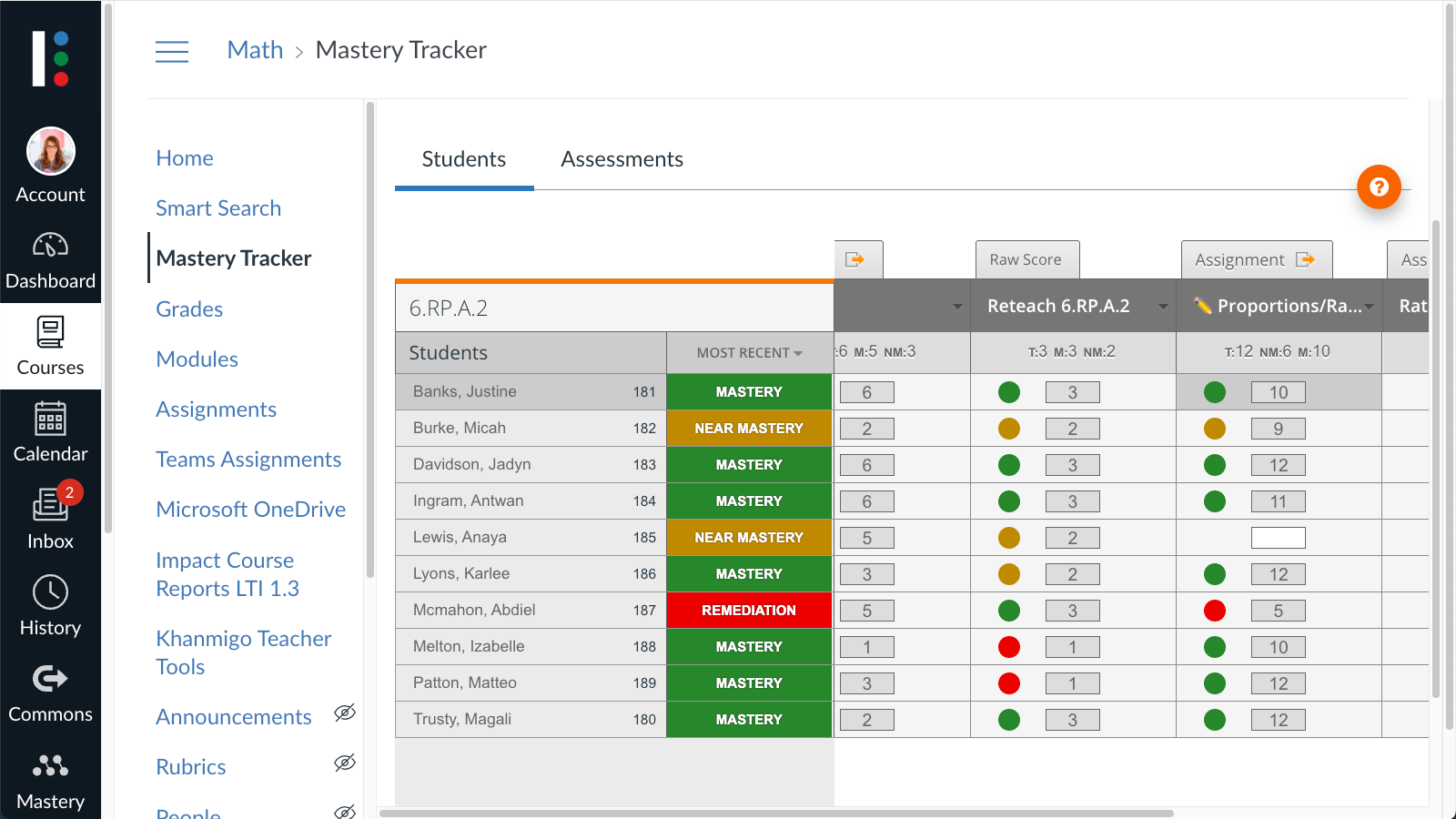Toggle visibility of Announcements
The width and height of the screenshot is (1456, 819).
click(x=345, y=713)
